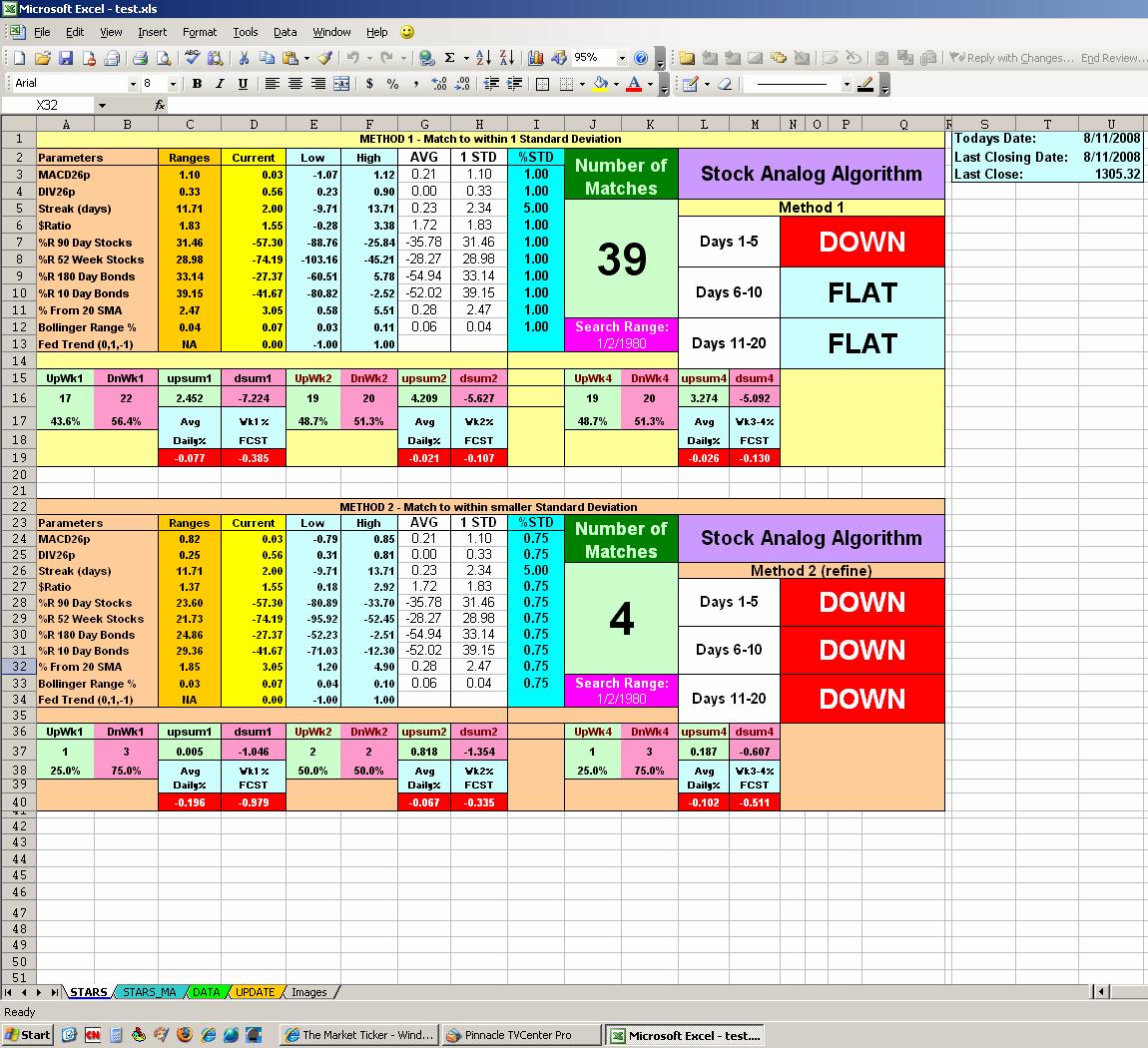Open the Format menu
The image size is (1148, 1048).
point(199,32)
